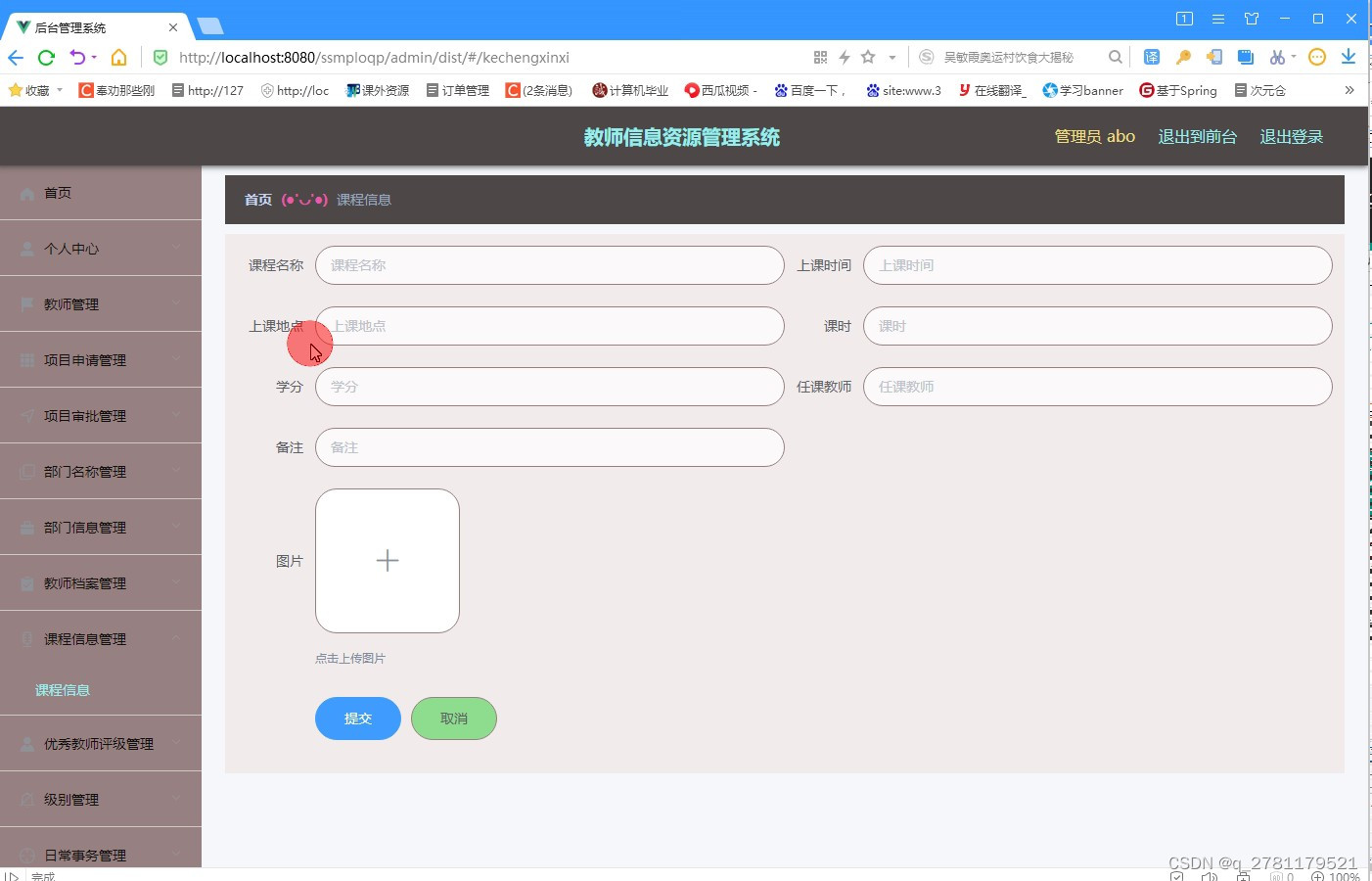Open the browser skin shirt icon
The image size is (1372, 881).
click(1252, 19)
